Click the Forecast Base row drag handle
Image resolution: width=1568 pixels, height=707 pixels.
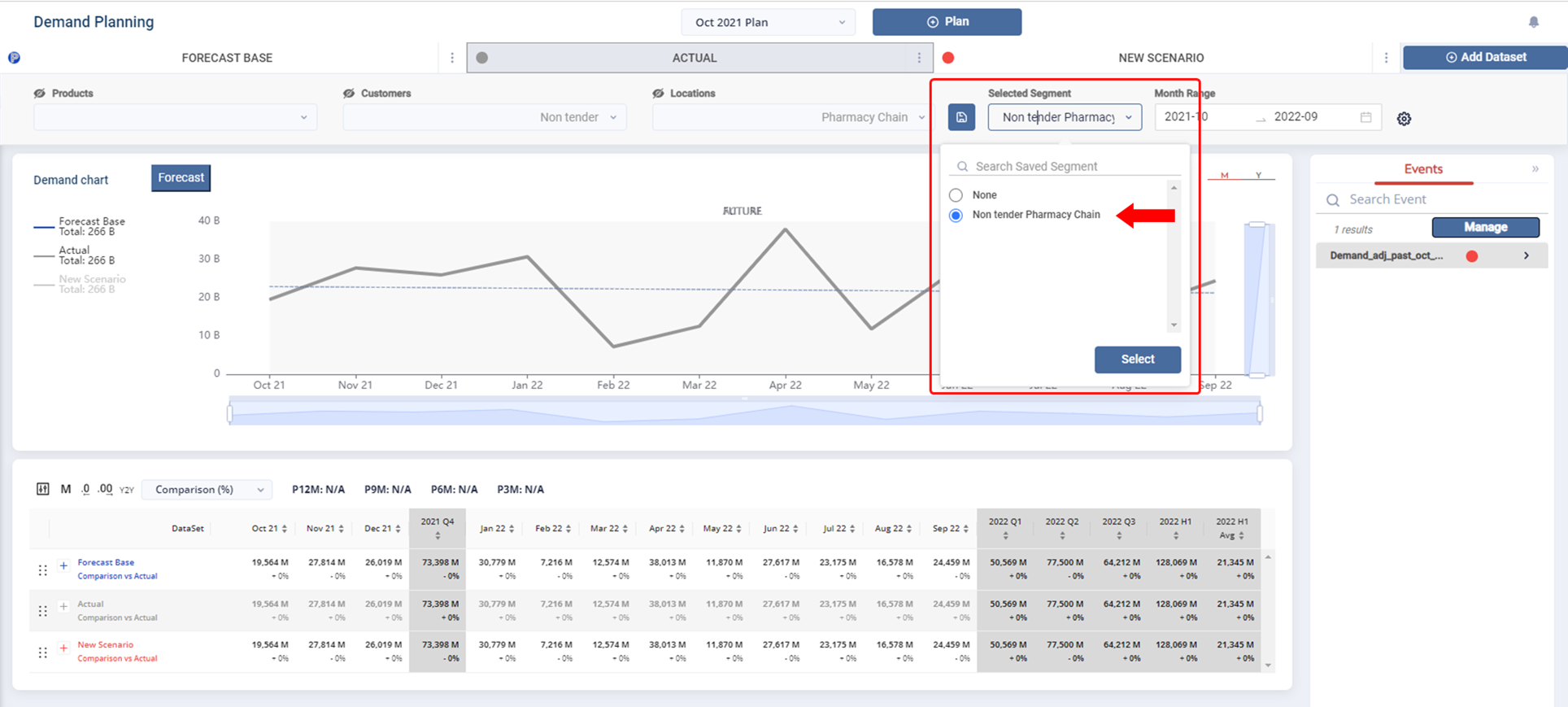42,570
